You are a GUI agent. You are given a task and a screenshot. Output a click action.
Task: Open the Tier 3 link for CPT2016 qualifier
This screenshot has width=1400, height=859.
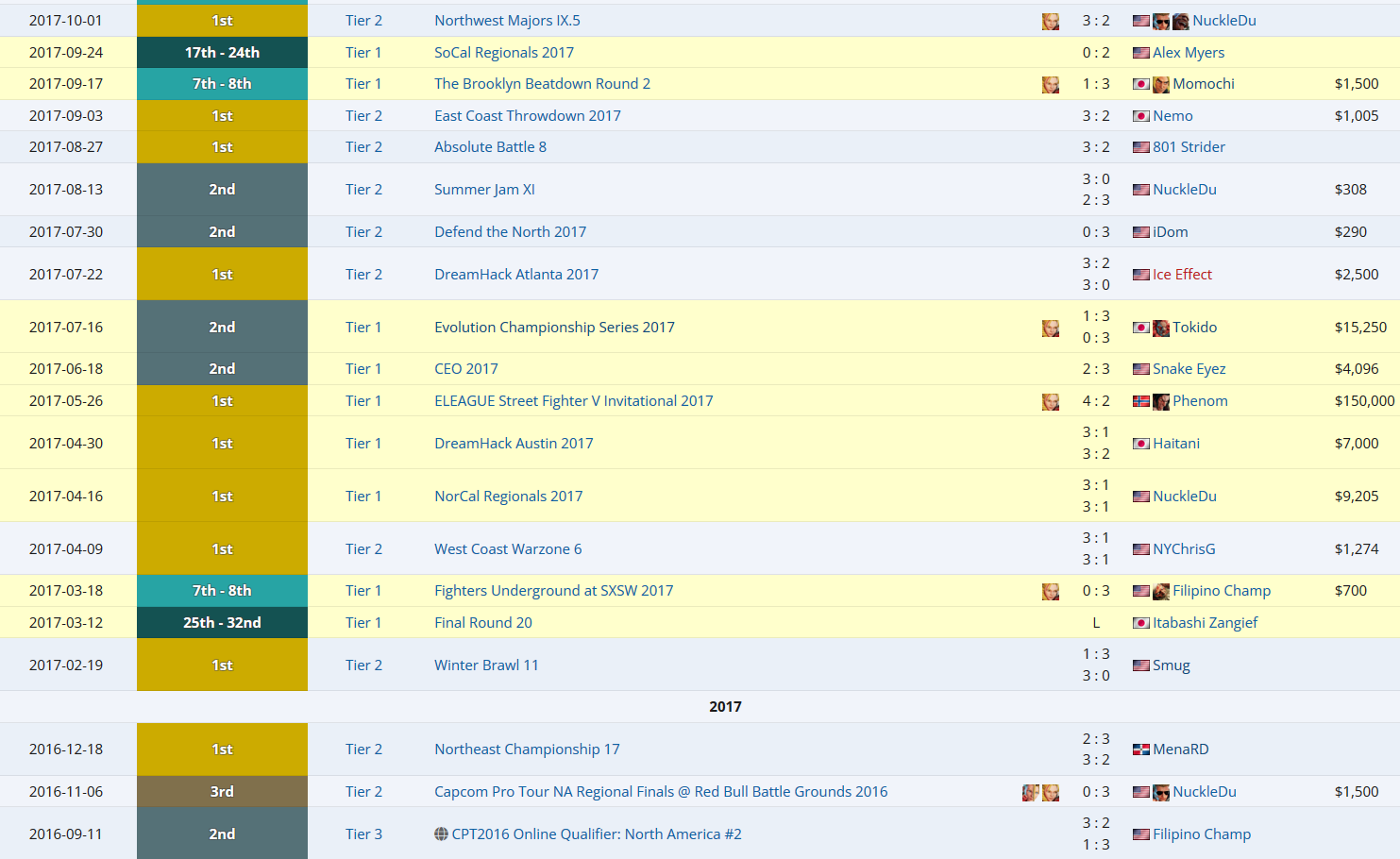click(363, 834)
